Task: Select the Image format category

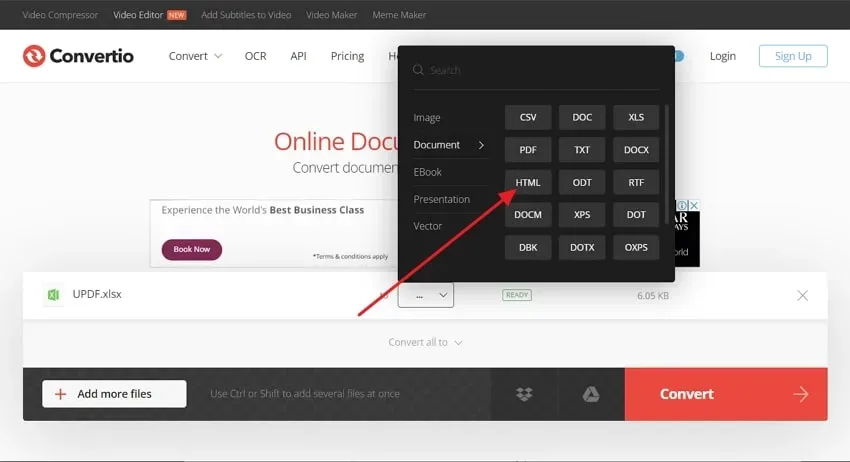Action: 427,118
